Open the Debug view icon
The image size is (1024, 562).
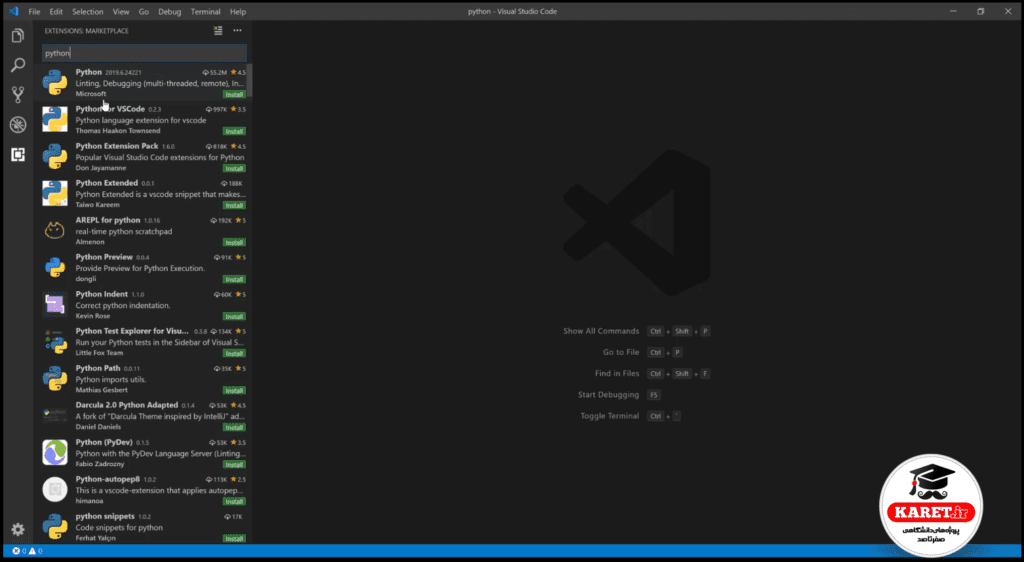tap(18, 125)
